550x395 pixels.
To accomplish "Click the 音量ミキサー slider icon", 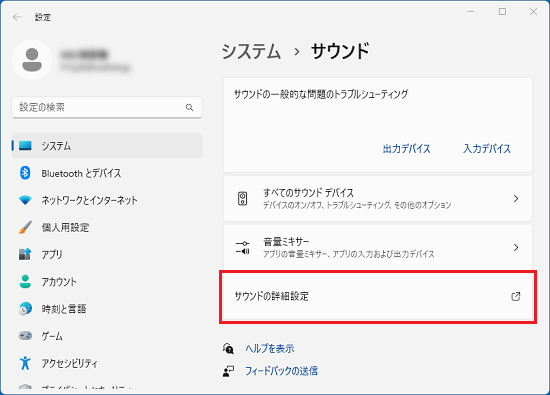I will pos(242,247).
